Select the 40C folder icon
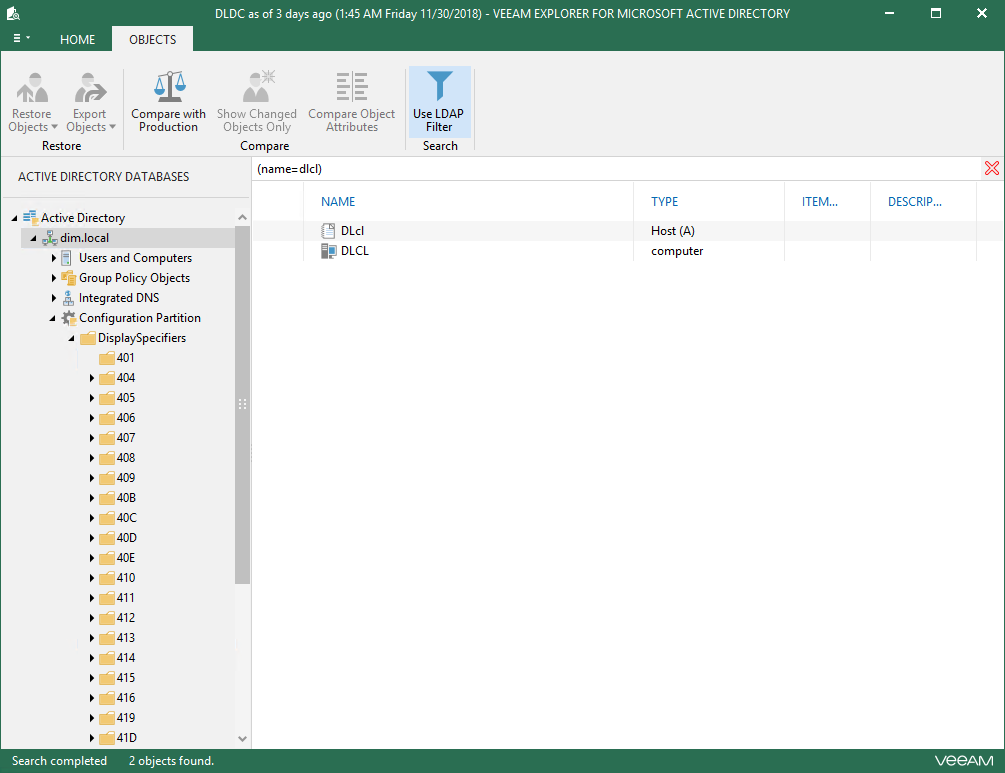Viewport: 1005px width, 773px height. point(107,518)
